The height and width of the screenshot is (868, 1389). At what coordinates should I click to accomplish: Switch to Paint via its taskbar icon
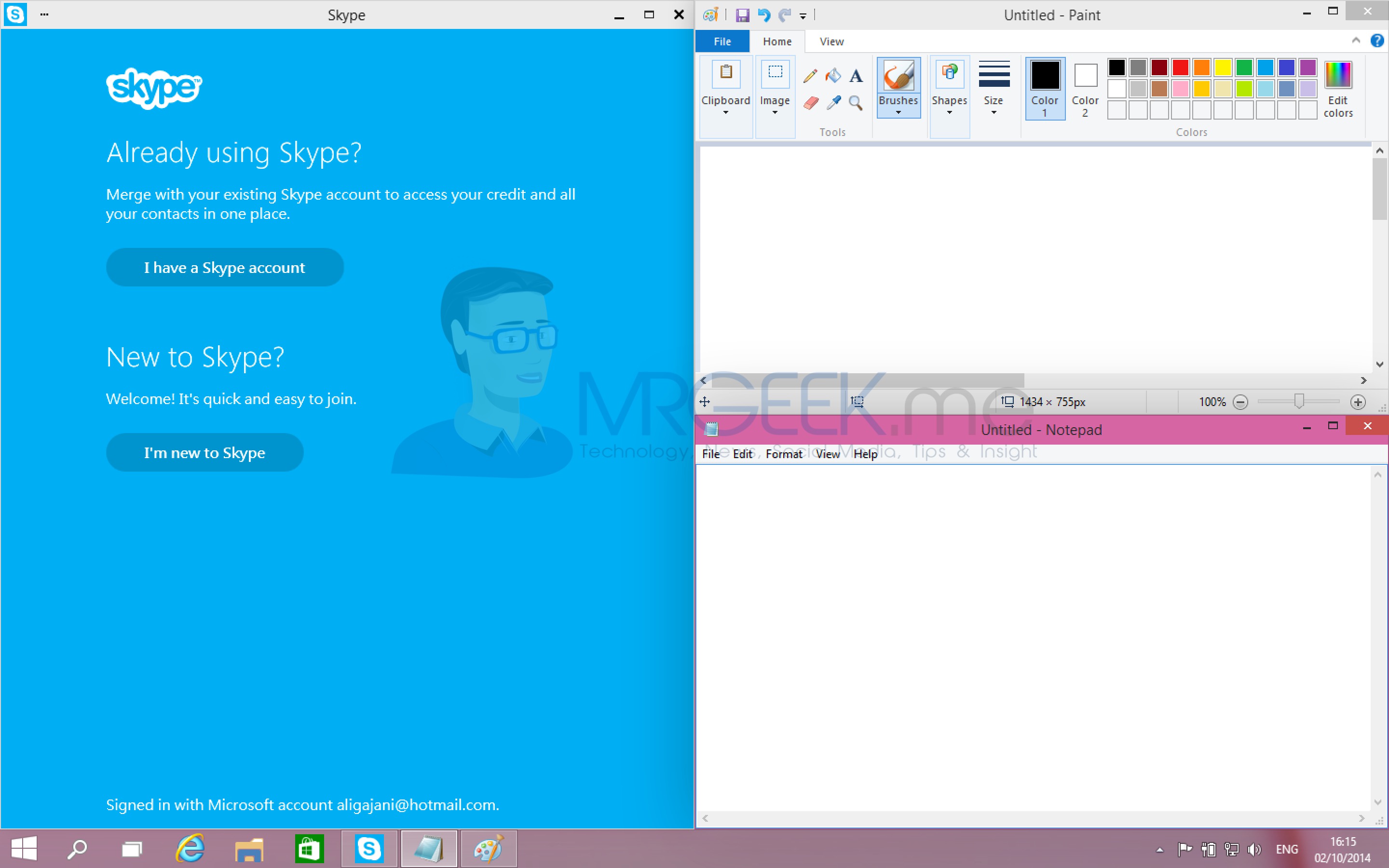pos(489,849)
